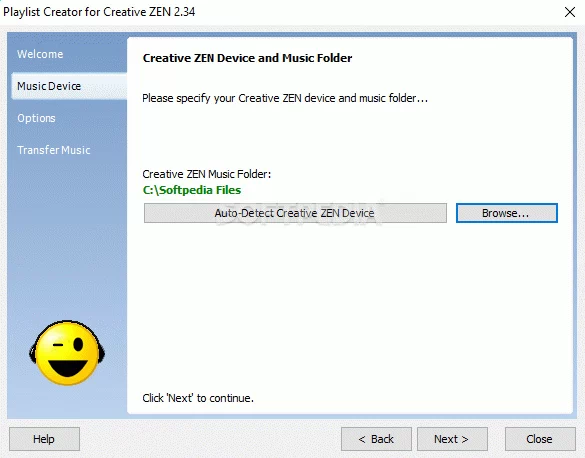585x458 pixels.
Task: Select the Music Device step
Action: 69,86
